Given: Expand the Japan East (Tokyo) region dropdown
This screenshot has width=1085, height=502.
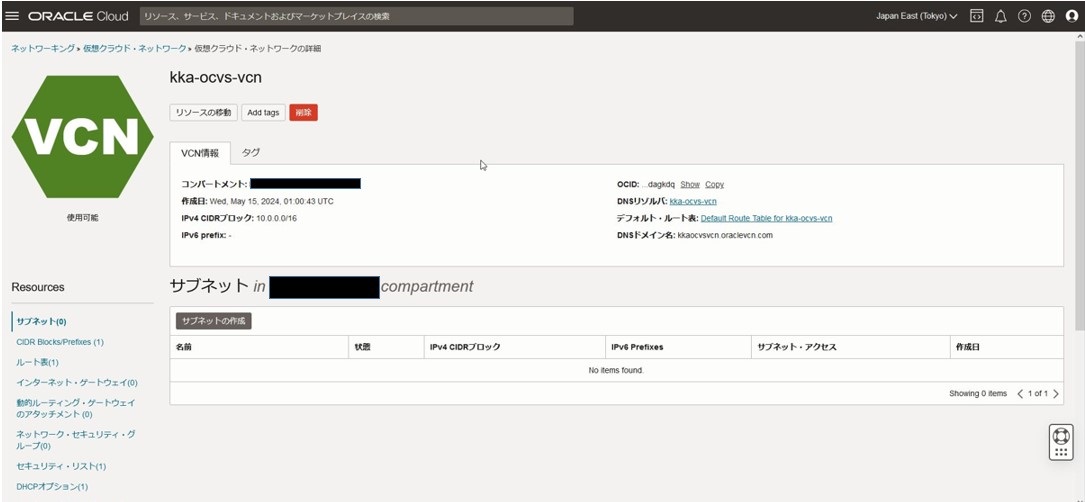Looking at the screenshot, I should 916,16.
